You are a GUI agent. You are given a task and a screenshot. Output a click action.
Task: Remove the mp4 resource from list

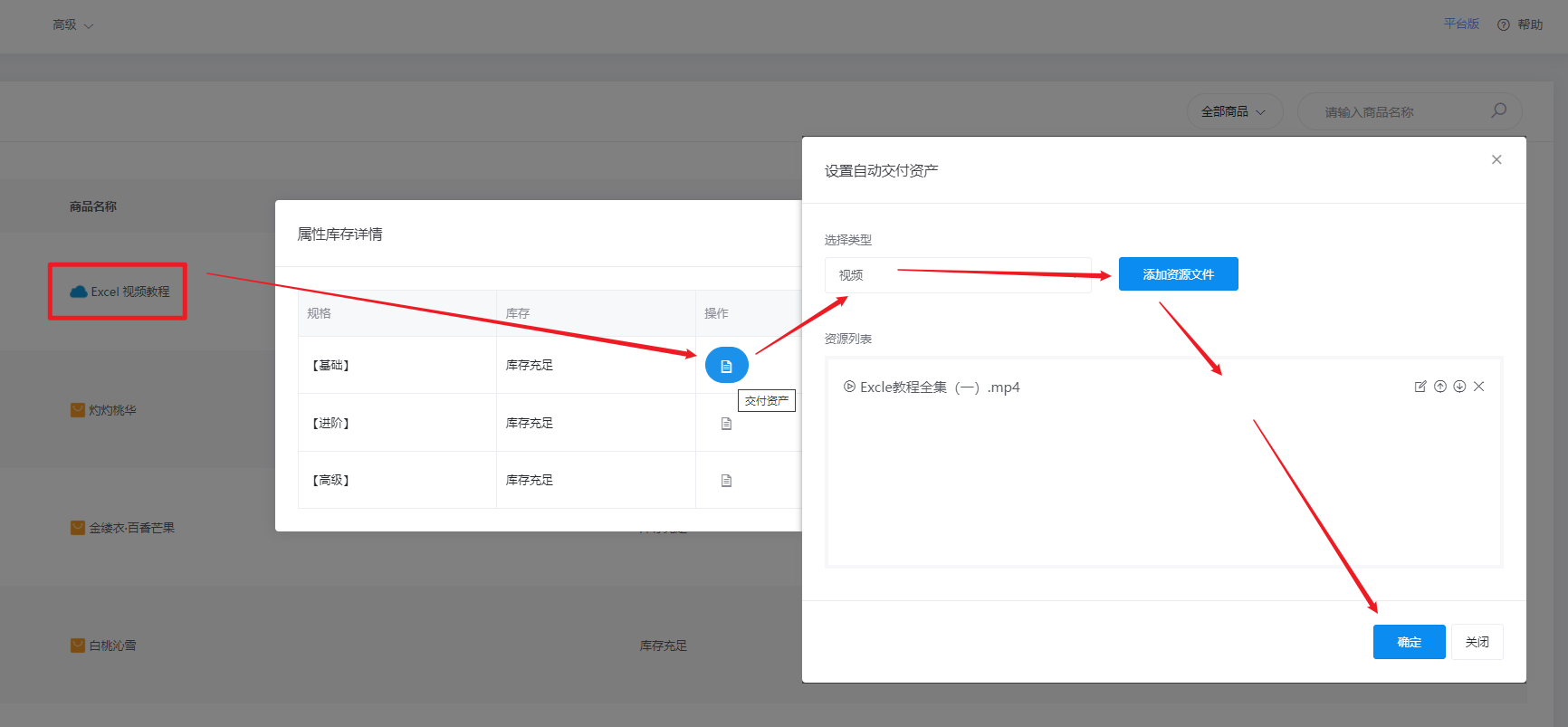click(x=1479, y=387)
